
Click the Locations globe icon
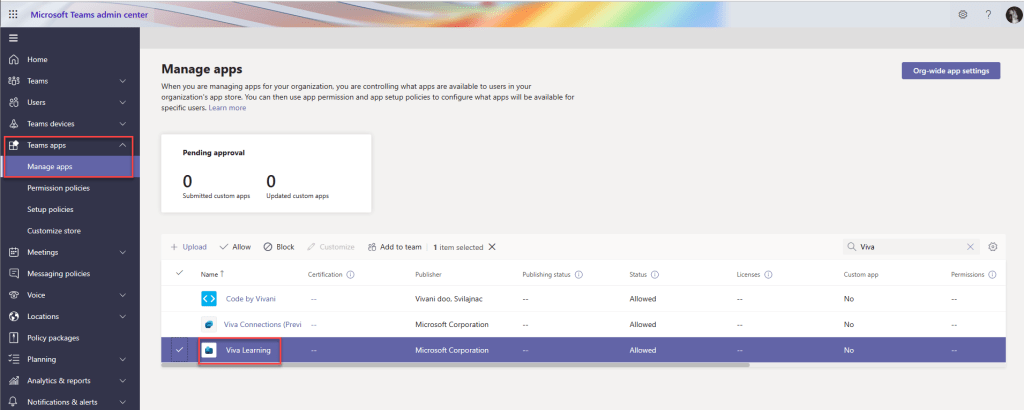point(14,317)
